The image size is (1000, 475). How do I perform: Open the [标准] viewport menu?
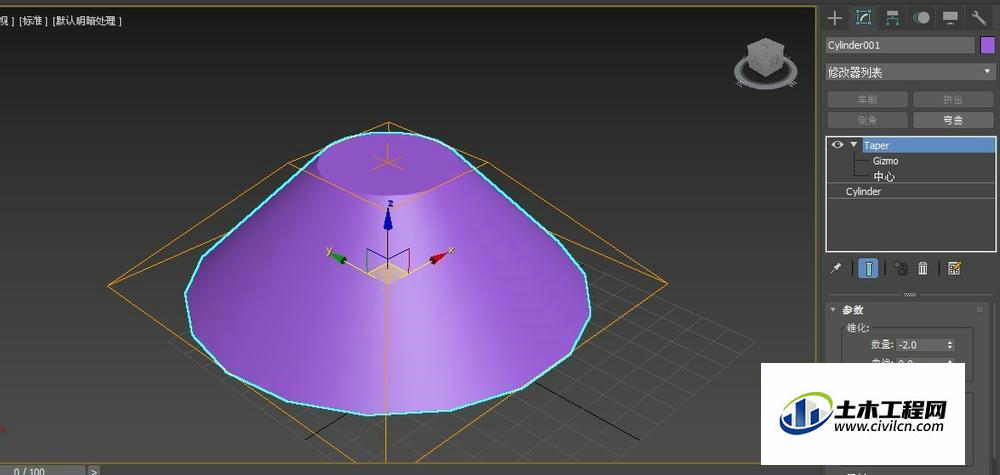[33, 20]
